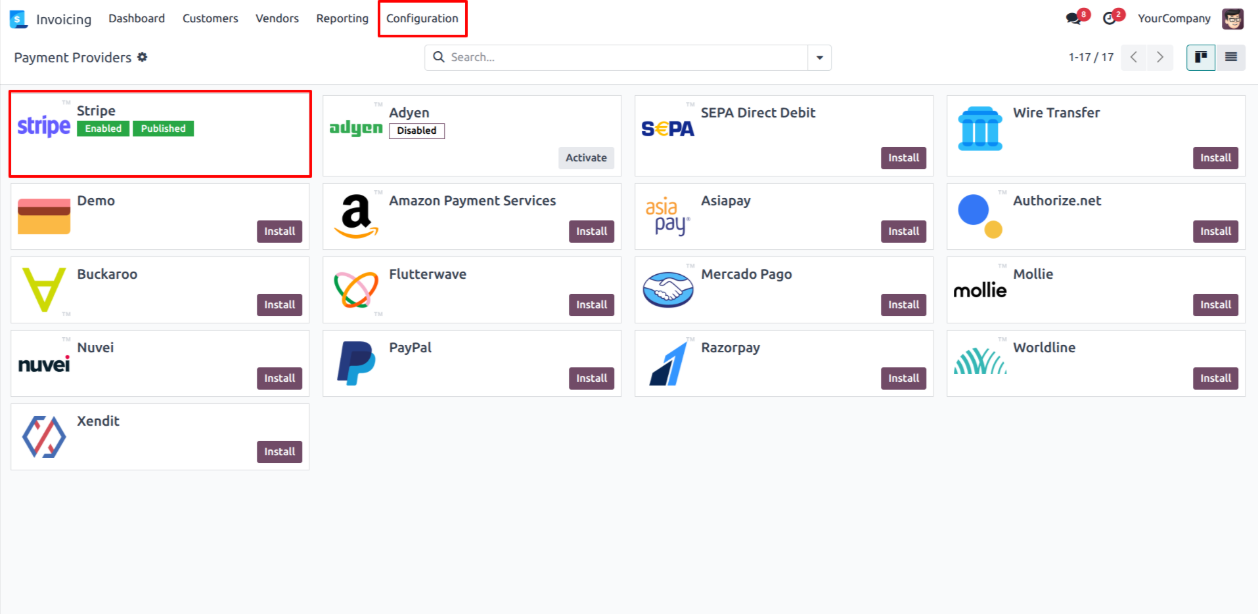Install the Mollie payment provider
Viewport: 1258px width, 614px height.
pyautogui.click(x=1215, y=305)
